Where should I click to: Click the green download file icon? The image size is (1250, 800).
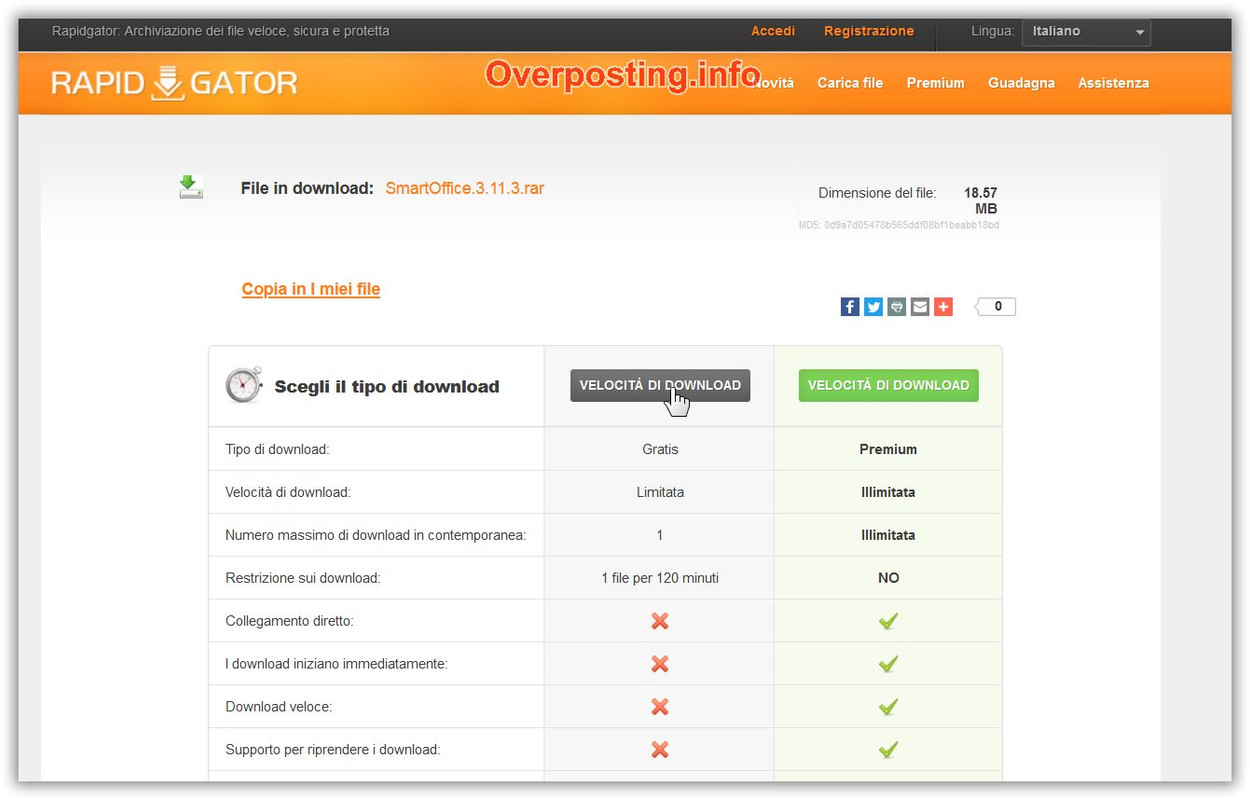[x=191, y=187]
